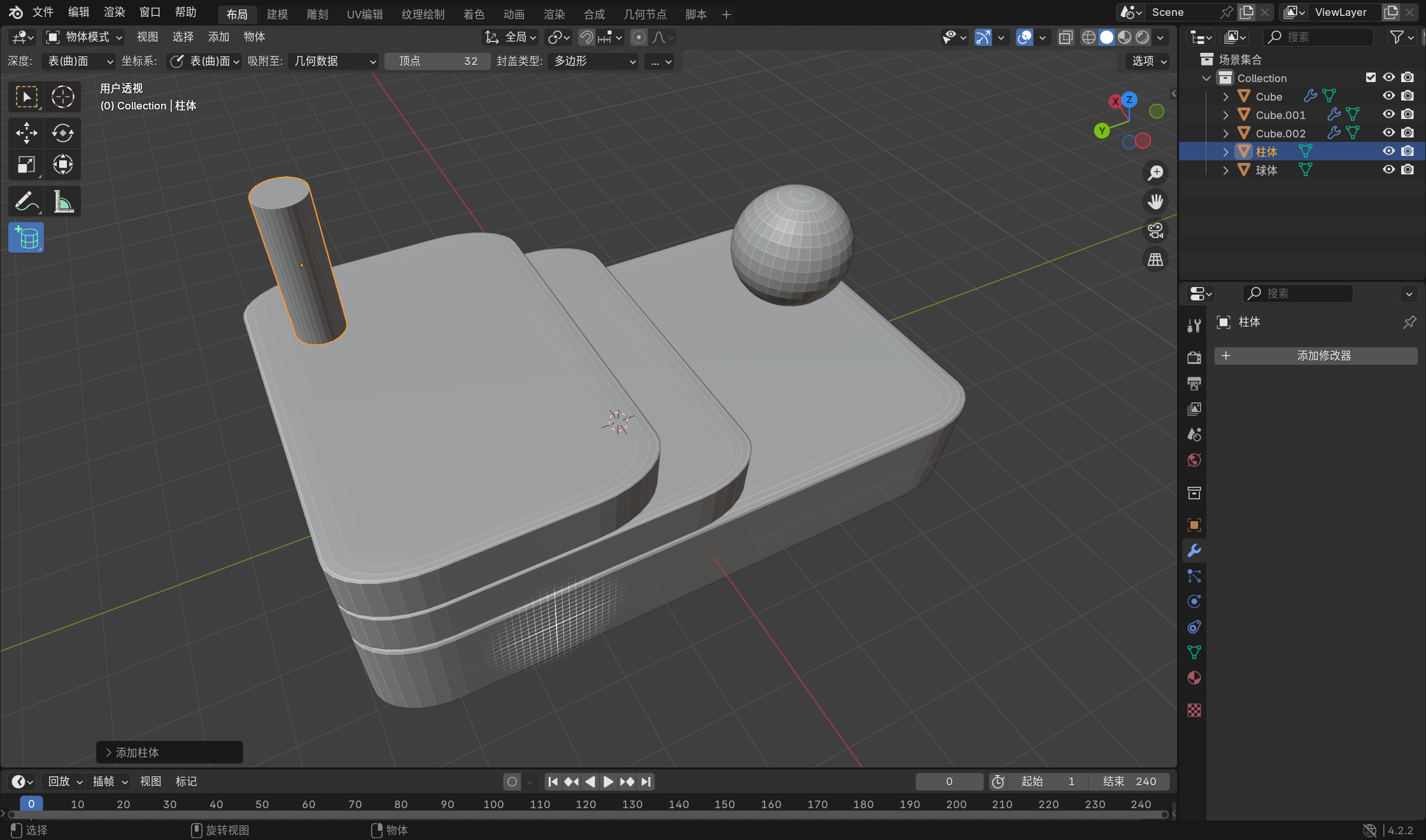The width and height of the screenshot is (1426, 840).
Task: Open the Material properties tab icon
Action: click(x=1194, y=678)
